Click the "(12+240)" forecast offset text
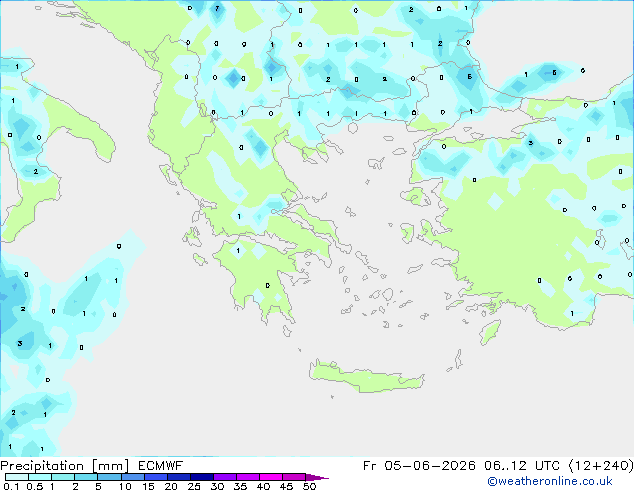The width and height of the screenshot is (634, 490). tap(601, 466)
